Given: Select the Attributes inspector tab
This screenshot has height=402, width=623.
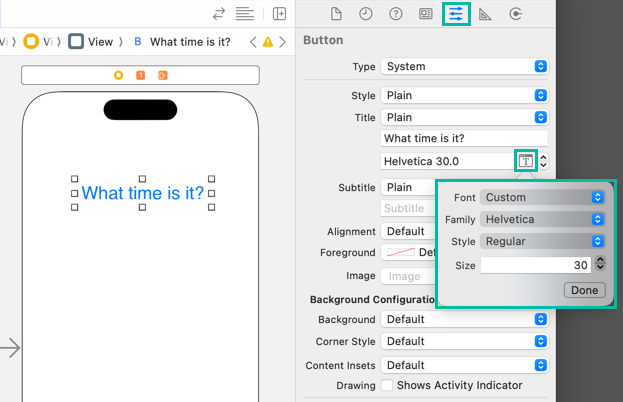Looking at the screenshot, I should click(456, 14).
